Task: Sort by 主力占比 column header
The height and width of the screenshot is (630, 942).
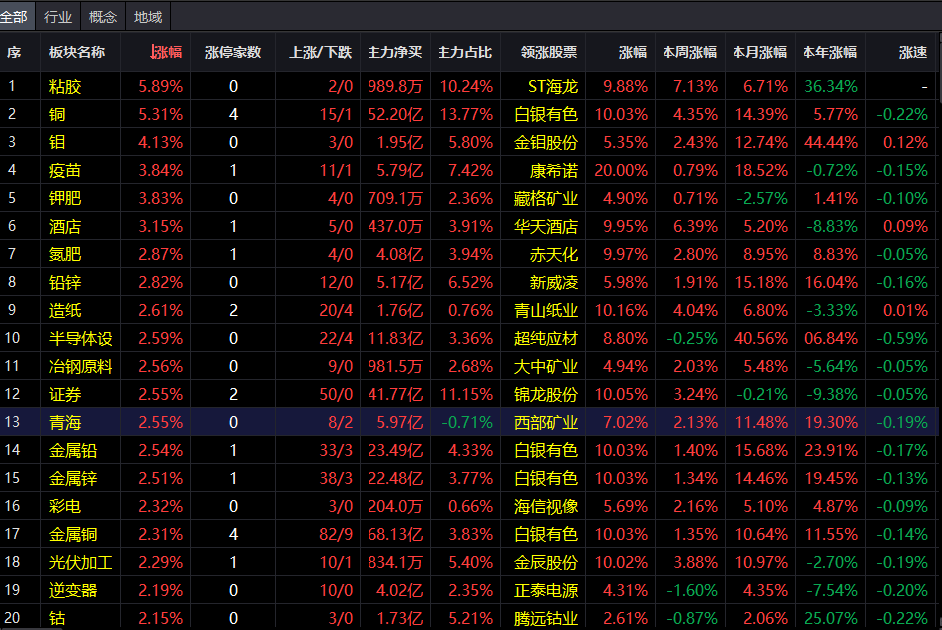Action: pyautogui.click(x=465, y=52)
